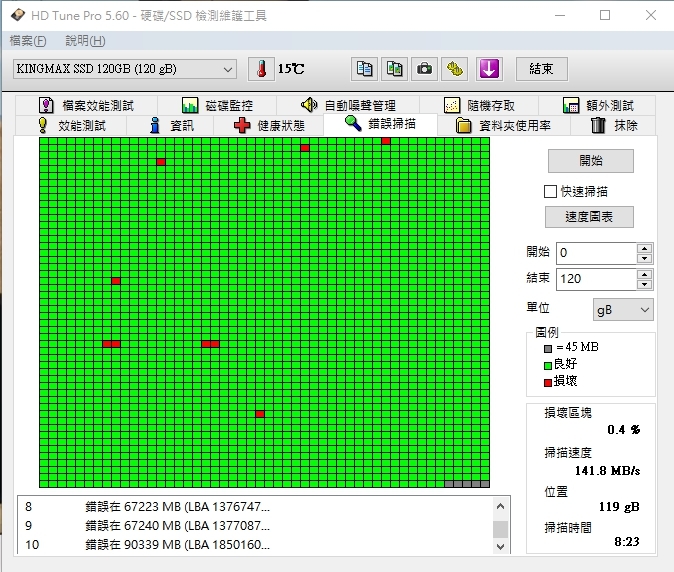This screenshot has height=572, width=674.
Task: Click the 開始 start value input field
Action: coord(597,253)
